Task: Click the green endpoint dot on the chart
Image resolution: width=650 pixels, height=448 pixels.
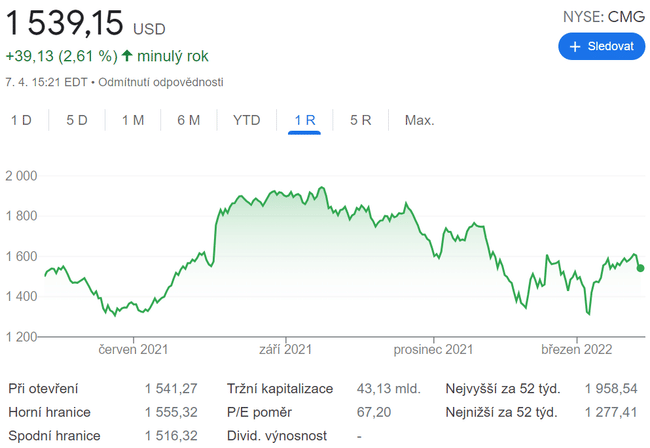Action: (640, 268)
